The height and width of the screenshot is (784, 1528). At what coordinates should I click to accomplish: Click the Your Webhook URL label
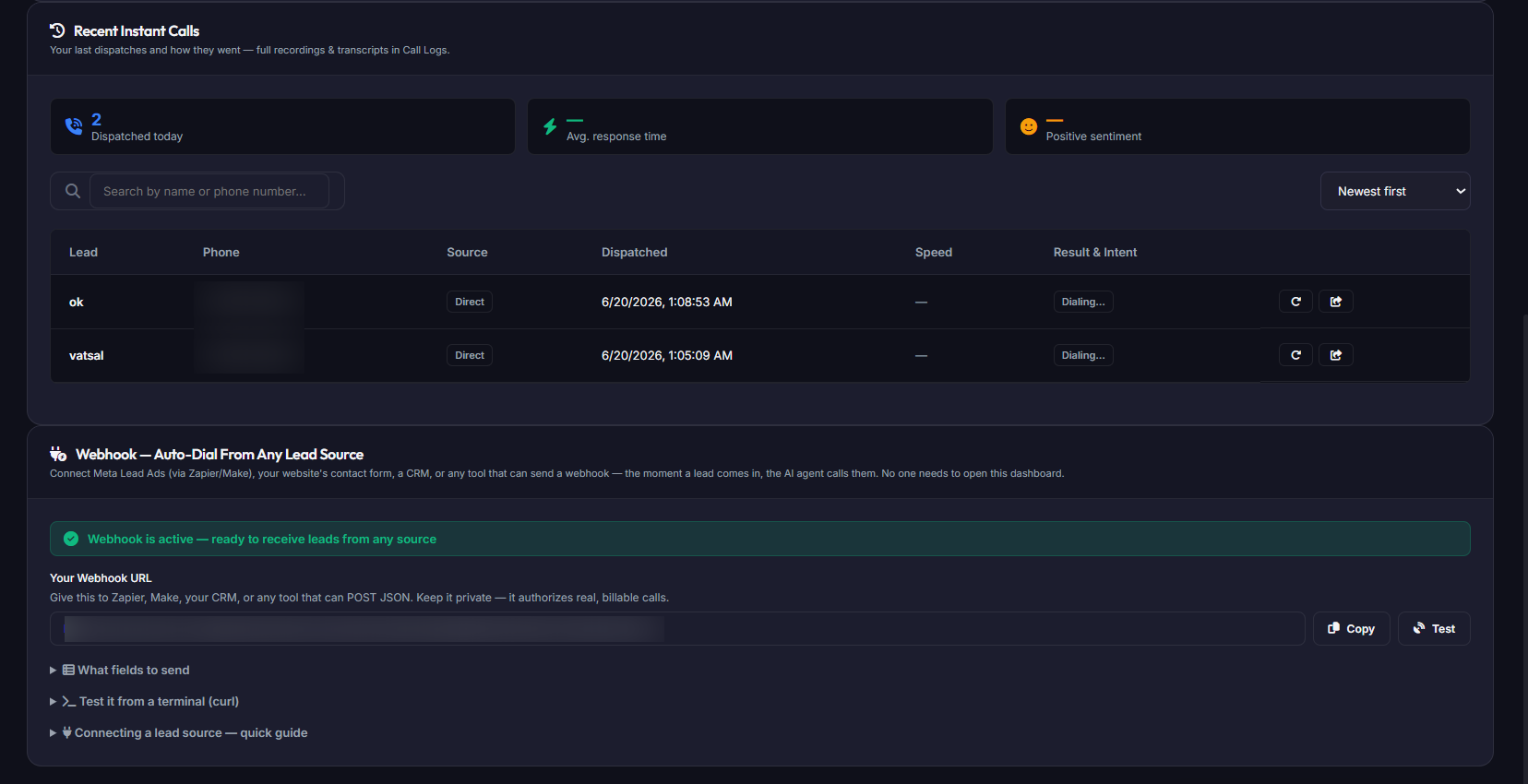click(101, 577)
